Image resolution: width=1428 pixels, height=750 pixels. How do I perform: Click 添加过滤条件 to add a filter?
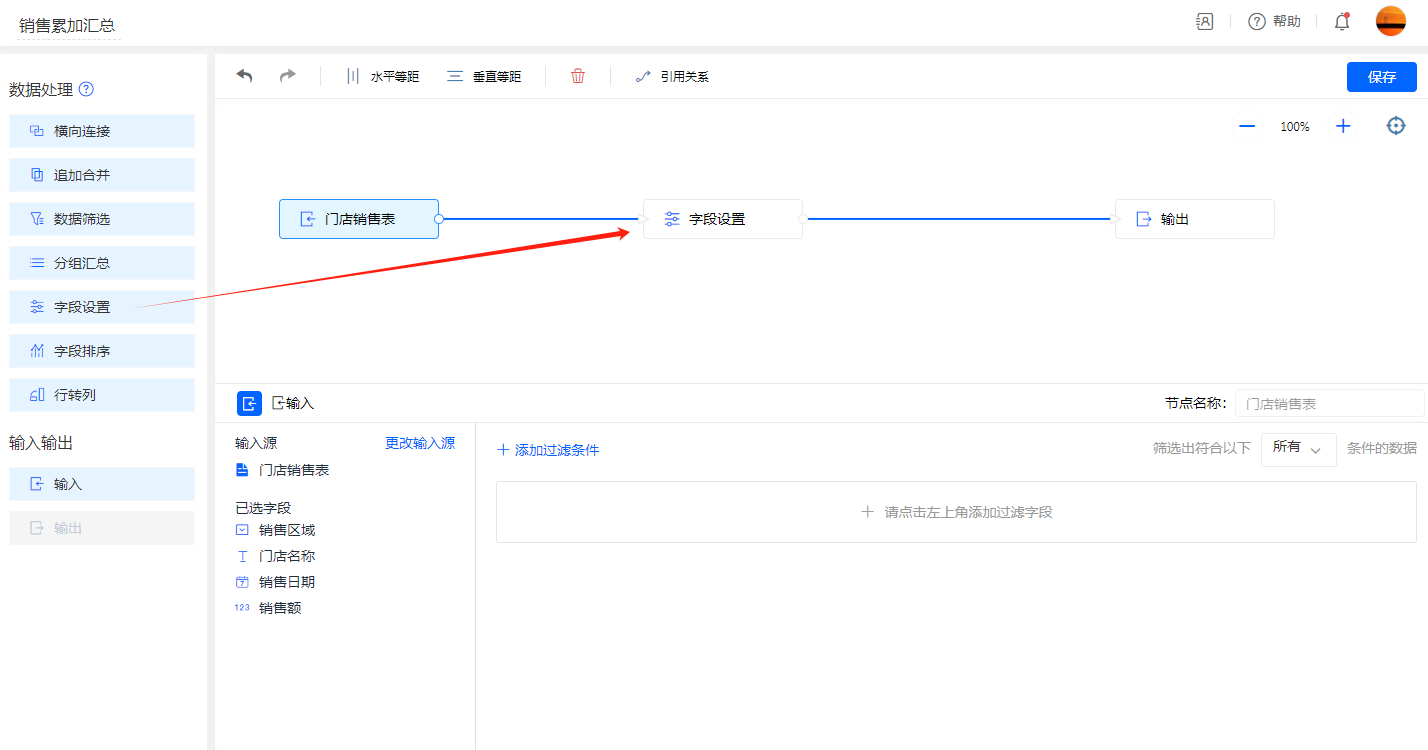coord(548,450)
